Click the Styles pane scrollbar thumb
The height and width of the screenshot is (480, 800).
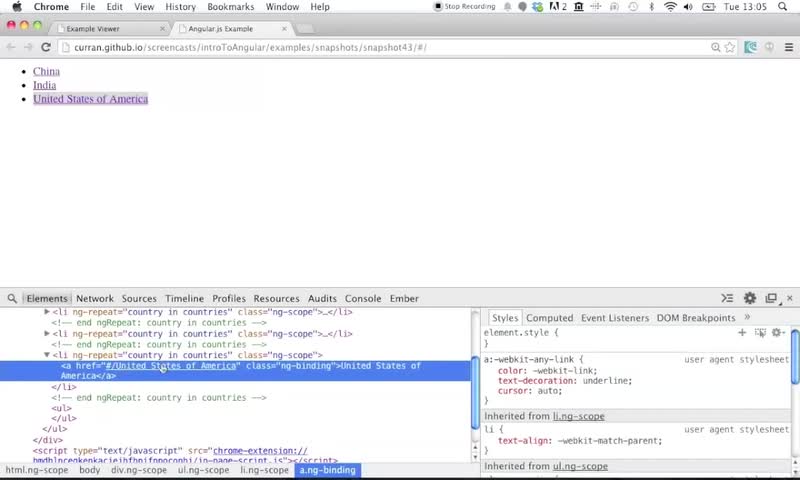[x=795, y=357]
